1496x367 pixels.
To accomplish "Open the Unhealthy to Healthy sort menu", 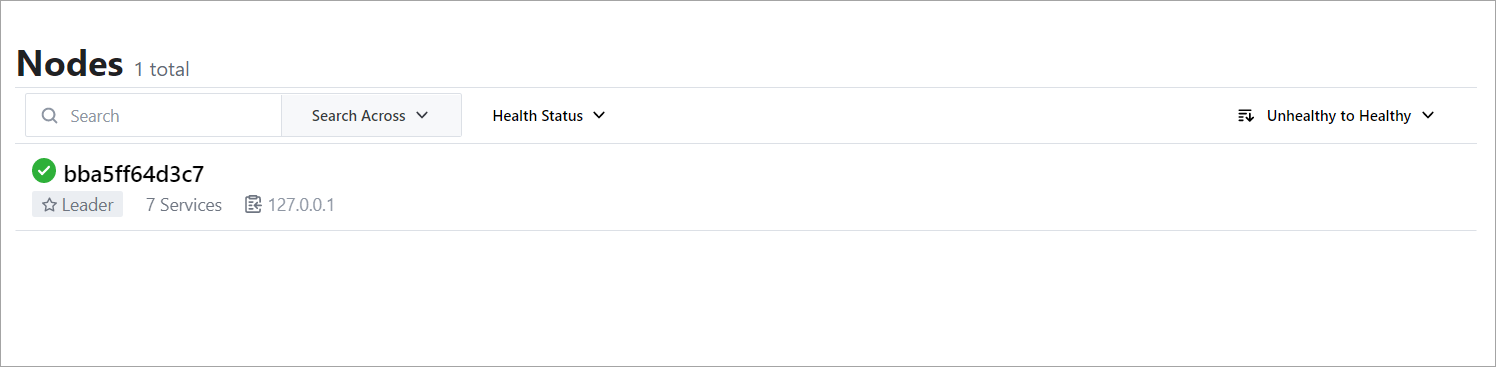I will [x=1336, y=116].
